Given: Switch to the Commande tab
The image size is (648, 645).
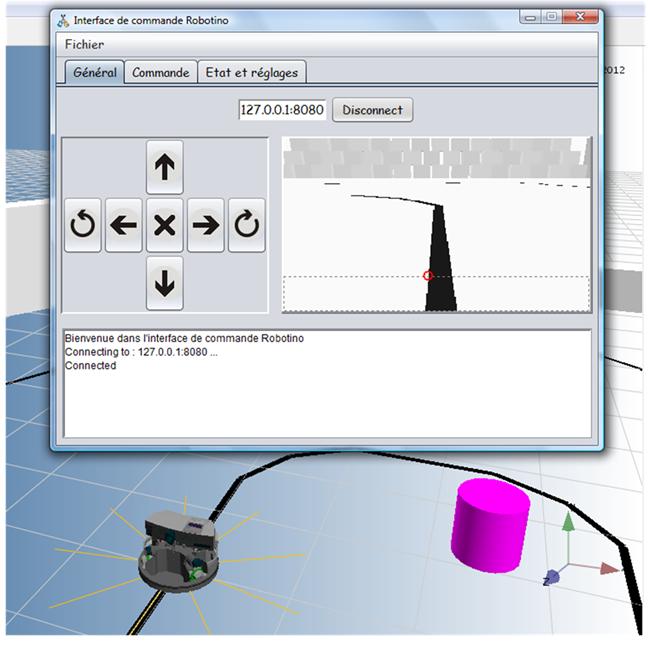Looking at the screenshot, I should coord(160,72).
